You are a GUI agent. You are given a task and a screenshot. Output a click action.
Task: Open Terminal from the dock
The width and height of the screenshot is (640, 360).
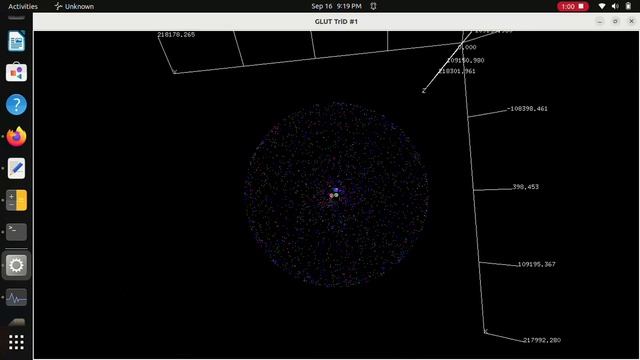click(16, 232)
